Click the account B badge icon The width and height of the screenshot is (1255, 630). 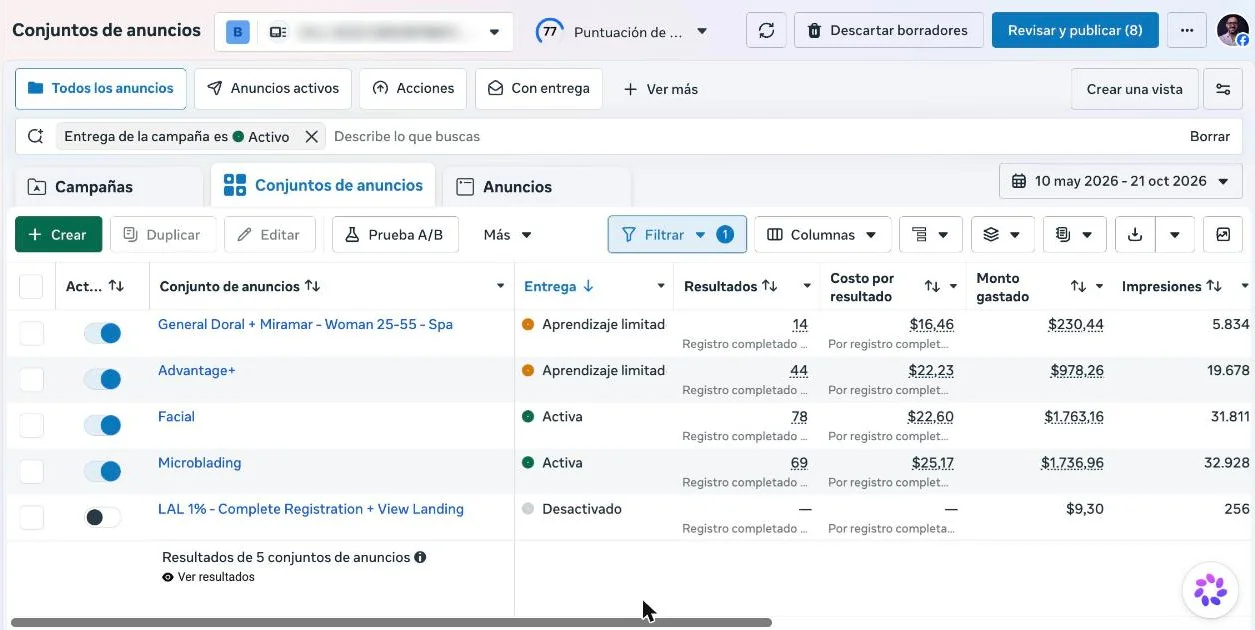pyautogui.click(x=238, y=32)
